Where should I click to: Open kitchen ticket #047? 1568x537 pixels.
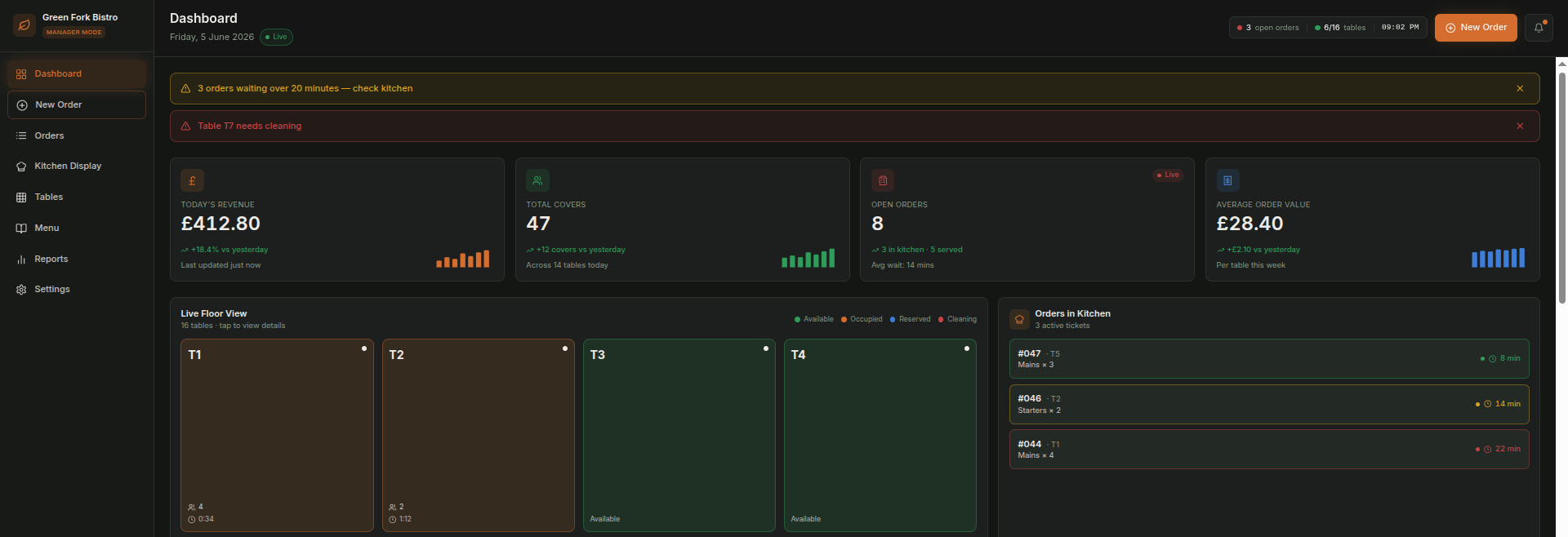point(1269,359)
